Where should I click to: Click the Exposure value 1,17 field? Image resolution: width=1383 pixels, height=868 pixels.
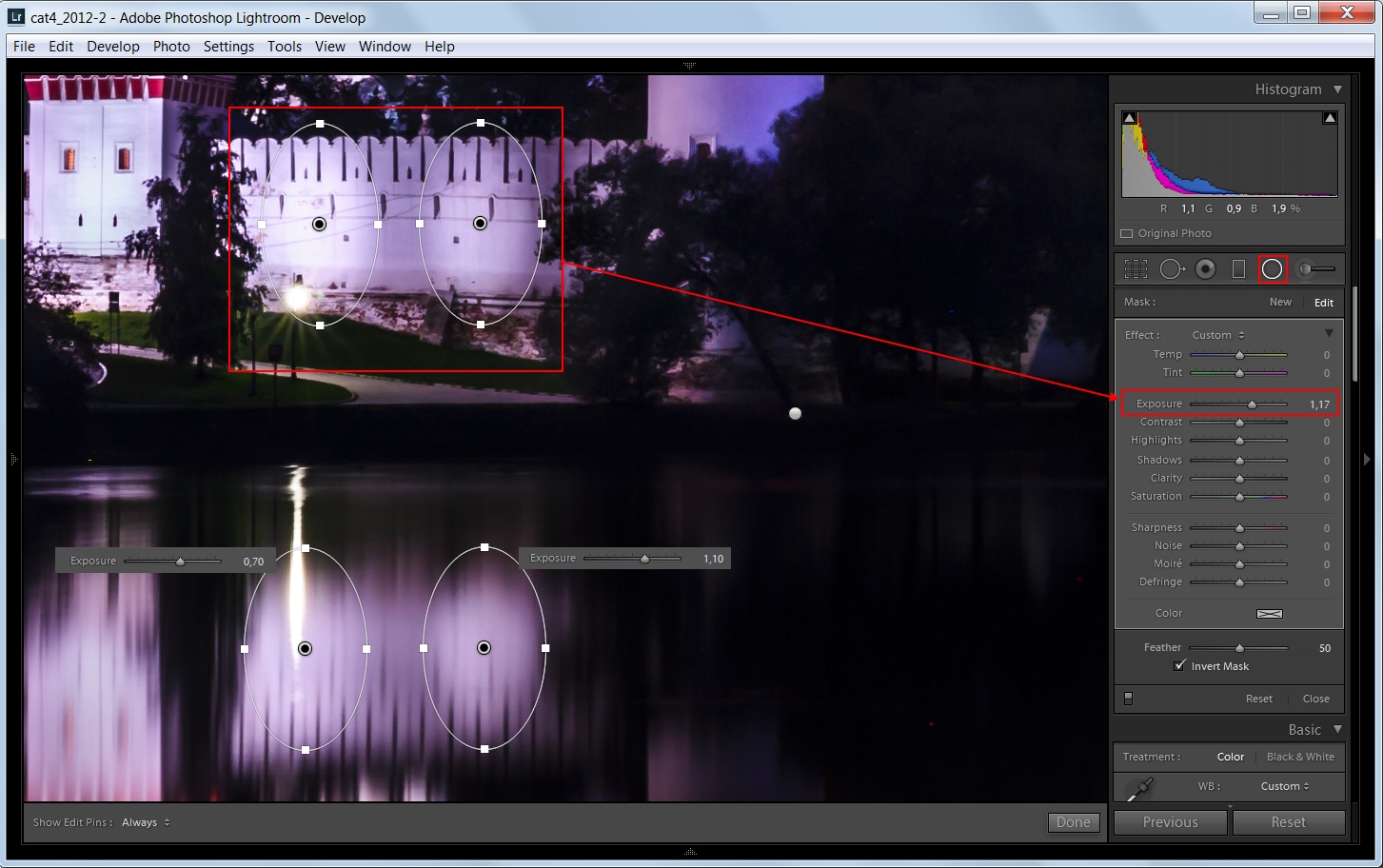click(1319, 404)
